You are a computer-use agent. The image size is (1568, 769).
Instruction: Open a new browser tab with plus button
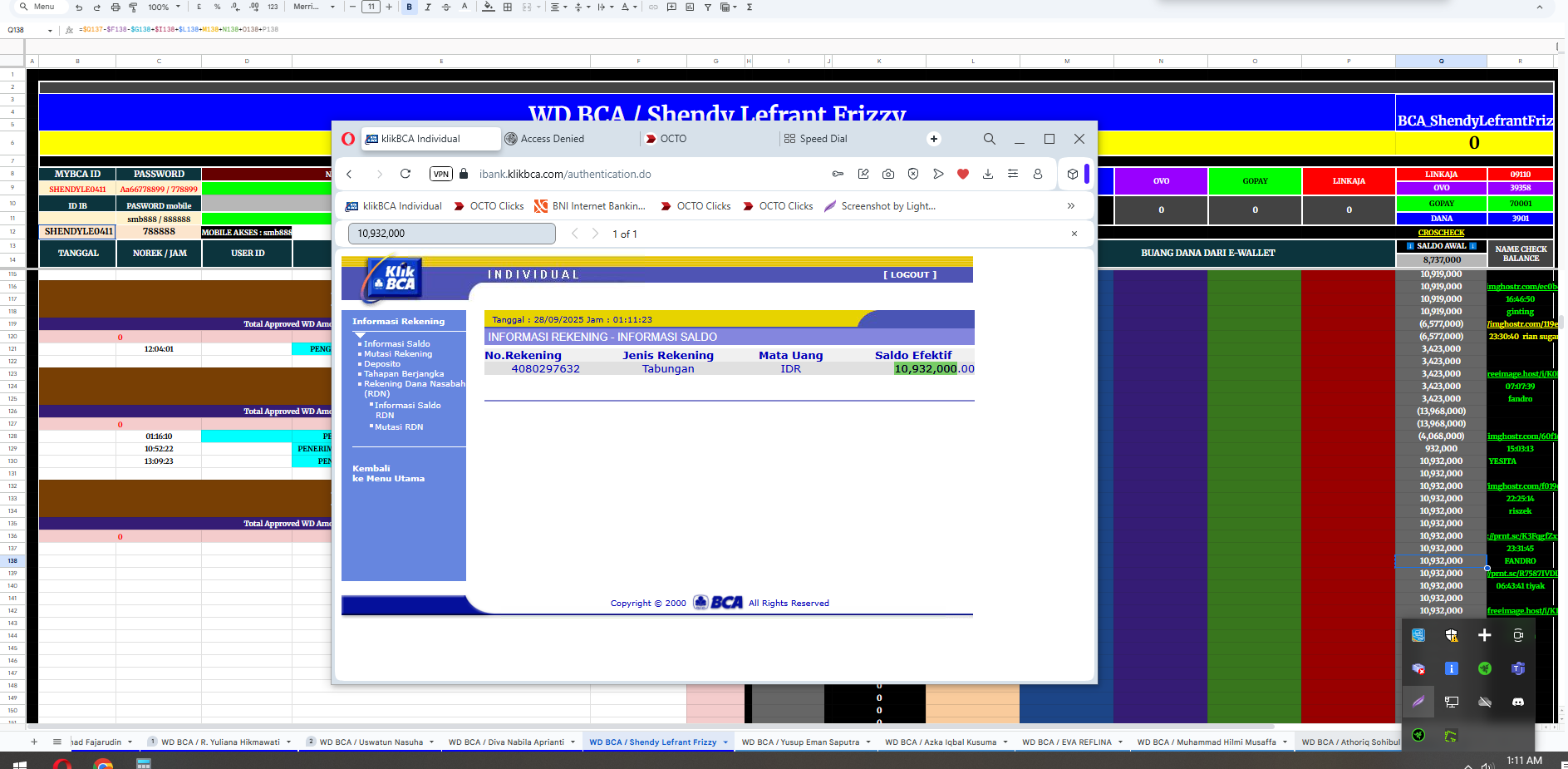tap(934, 139)
